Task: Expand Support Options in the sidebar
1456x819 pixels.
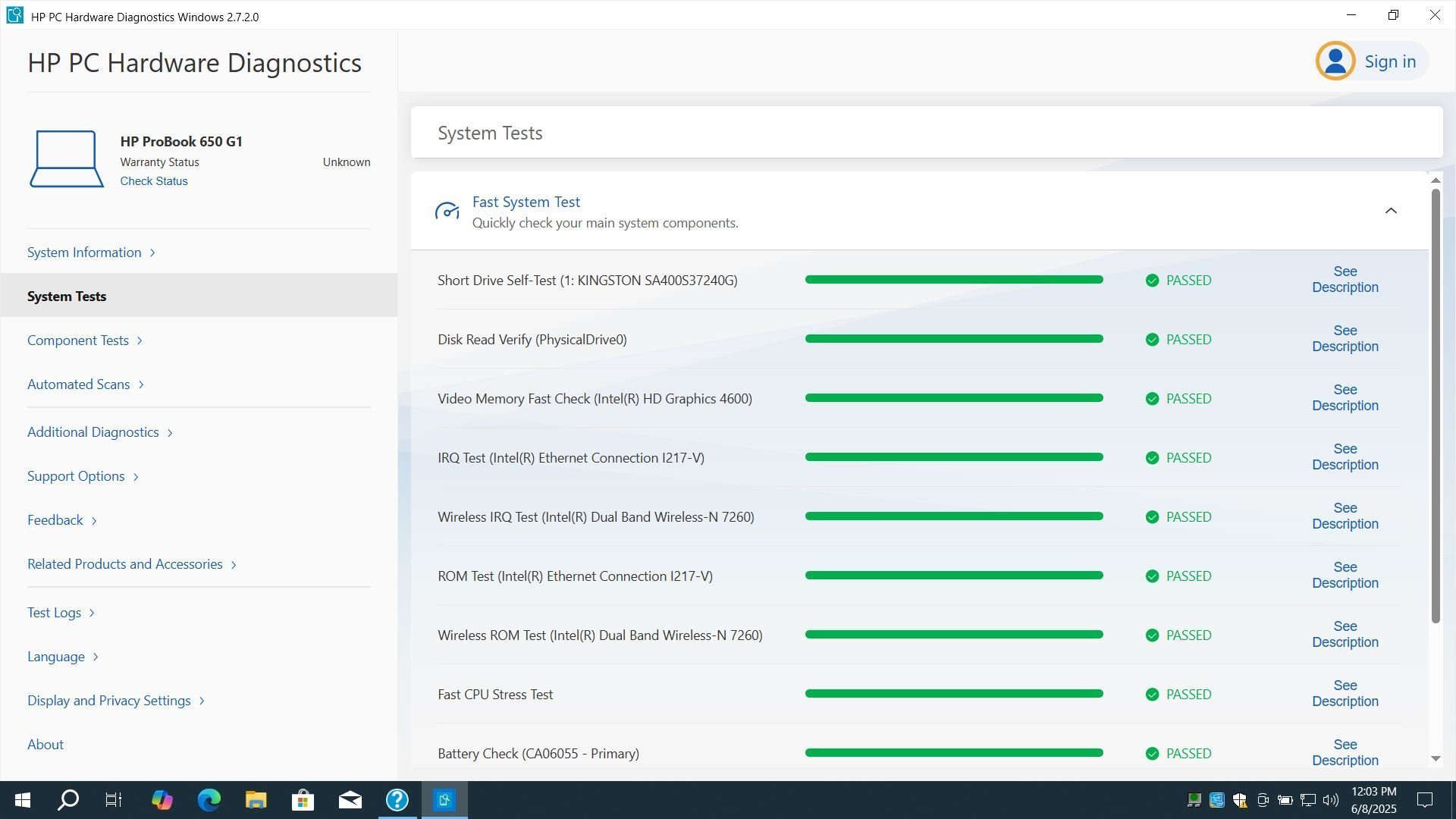Action: coord(83,476)
